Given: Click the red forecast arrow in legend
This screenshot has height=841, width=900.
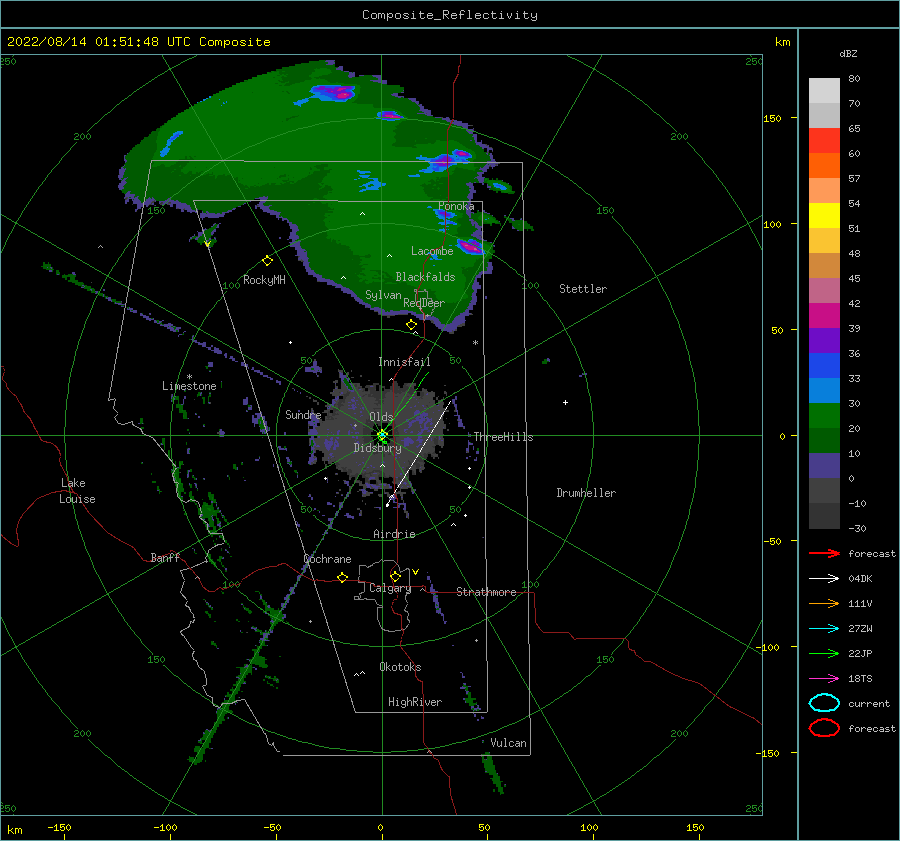Looking at the screenshot, I should click(x=824, y=553).
